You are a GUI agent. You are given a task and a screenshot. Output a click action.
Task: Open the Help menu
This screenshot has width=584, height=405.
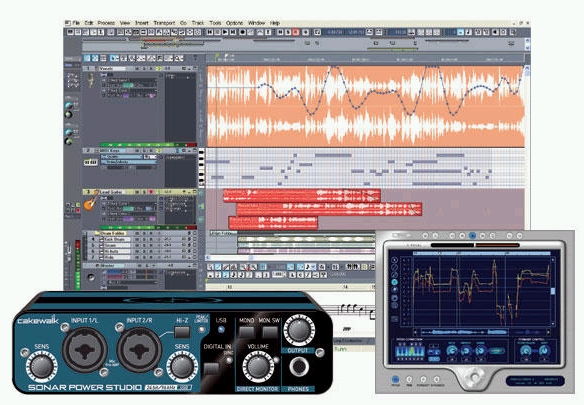click(x=275, y=23)
